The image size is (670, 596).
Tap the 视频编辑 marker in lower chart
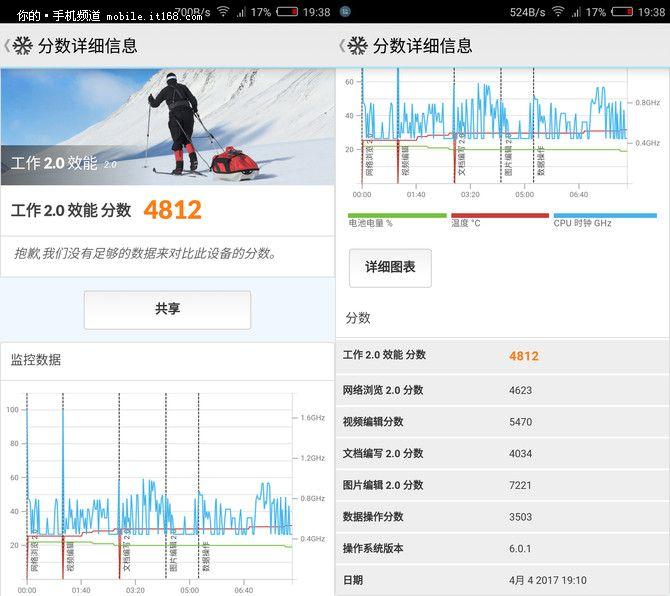tap(71, 557)
